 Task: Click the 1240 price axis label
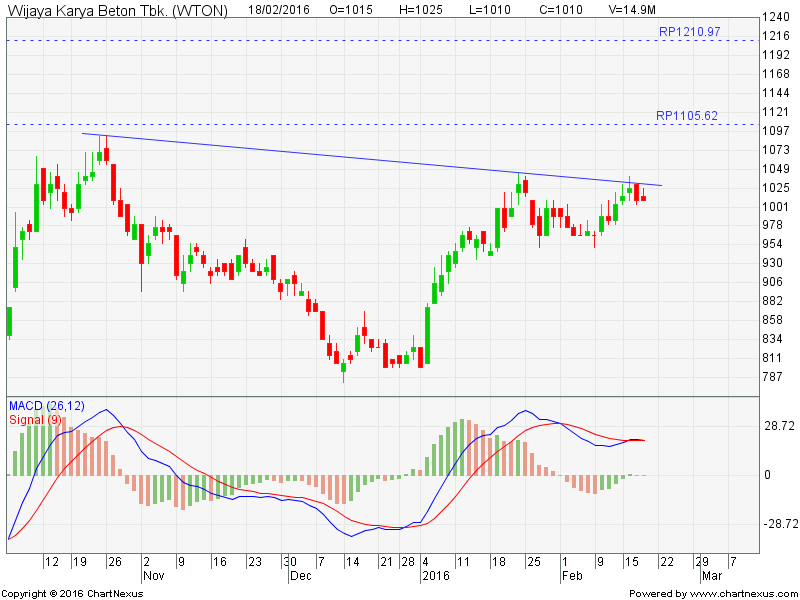(776, 17)
